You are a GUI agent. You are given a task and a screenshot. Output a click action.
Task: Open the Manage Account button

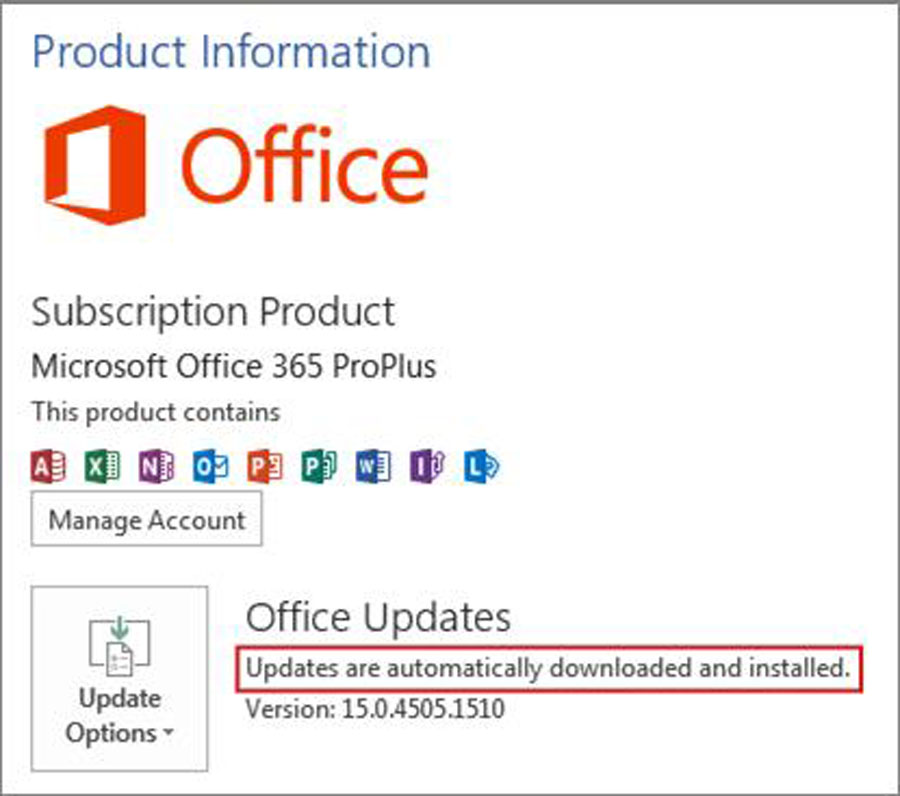tap(147, 519)
